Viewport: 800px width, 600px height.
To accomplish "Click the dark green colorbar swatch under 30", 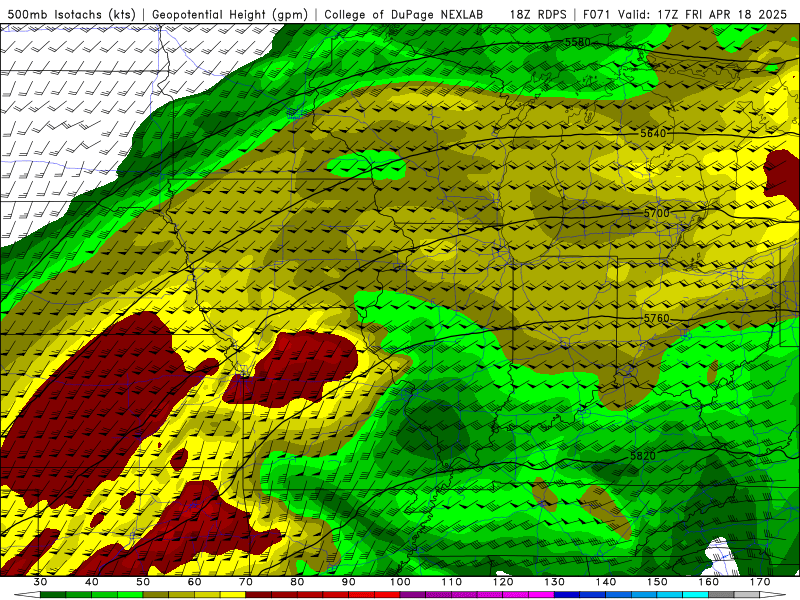I will click(x=53, y=595).
